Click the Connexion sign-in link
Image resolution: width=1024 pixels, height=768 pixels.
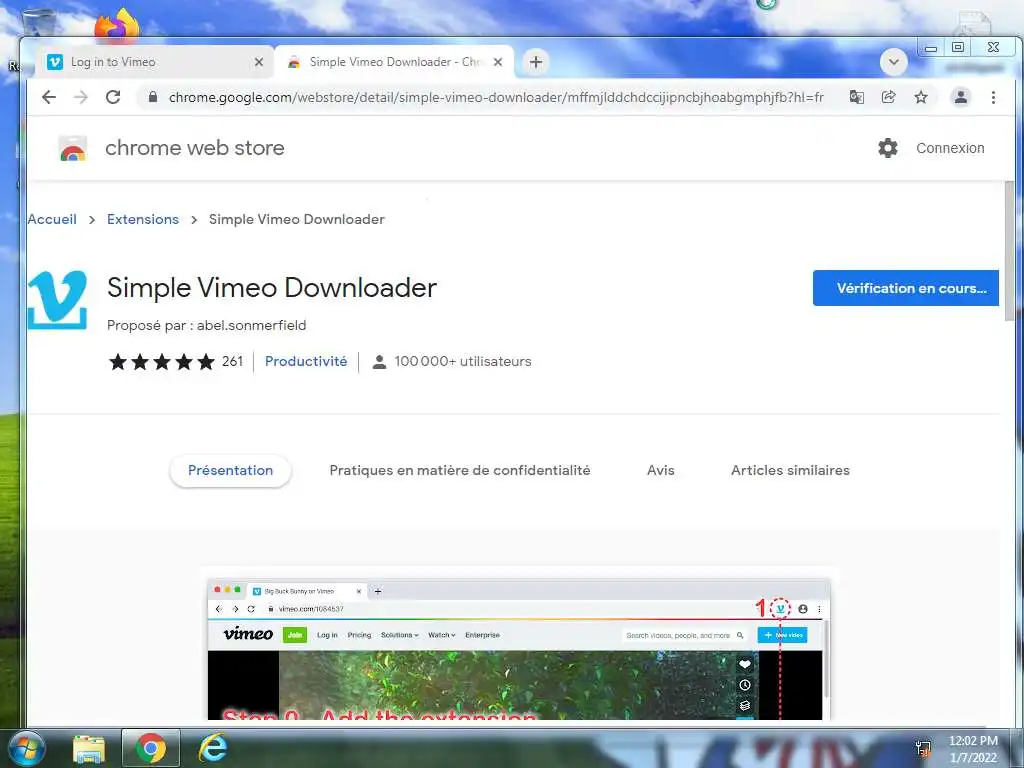coord(950,148)
